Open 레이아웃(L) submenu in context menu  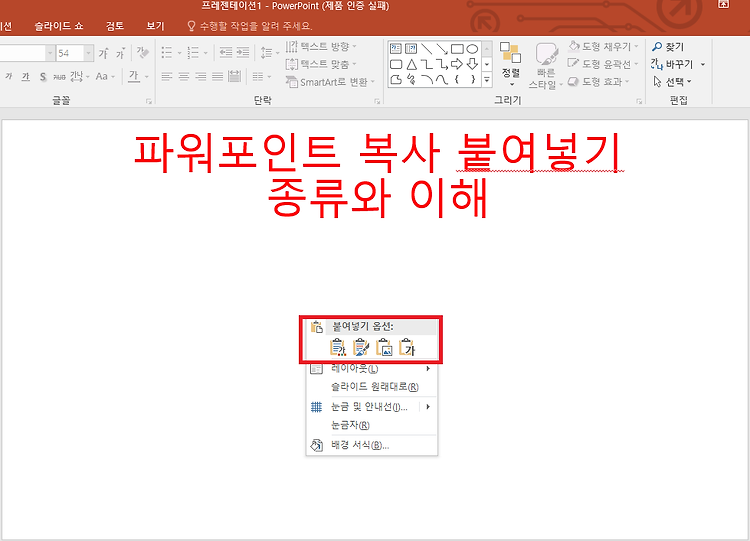[372, 369]
